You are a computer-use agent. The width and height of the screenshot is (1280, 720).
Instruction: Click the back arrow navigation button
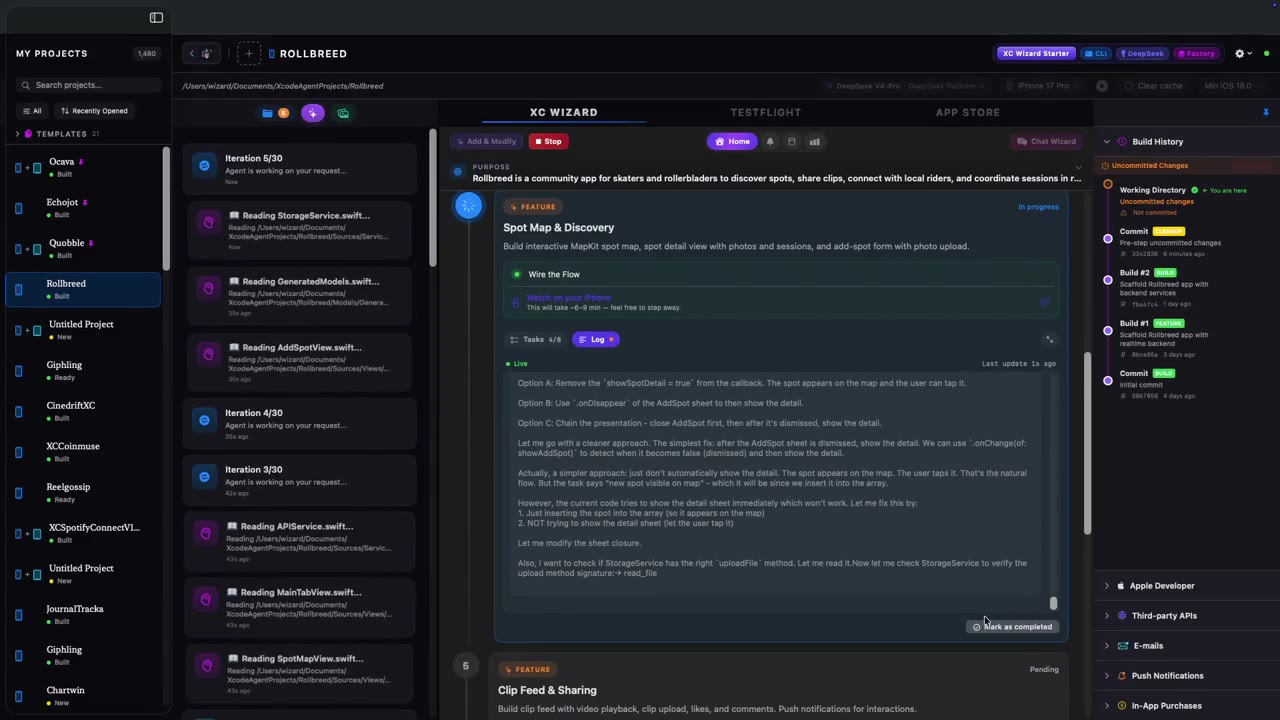[x=192, y=53]
